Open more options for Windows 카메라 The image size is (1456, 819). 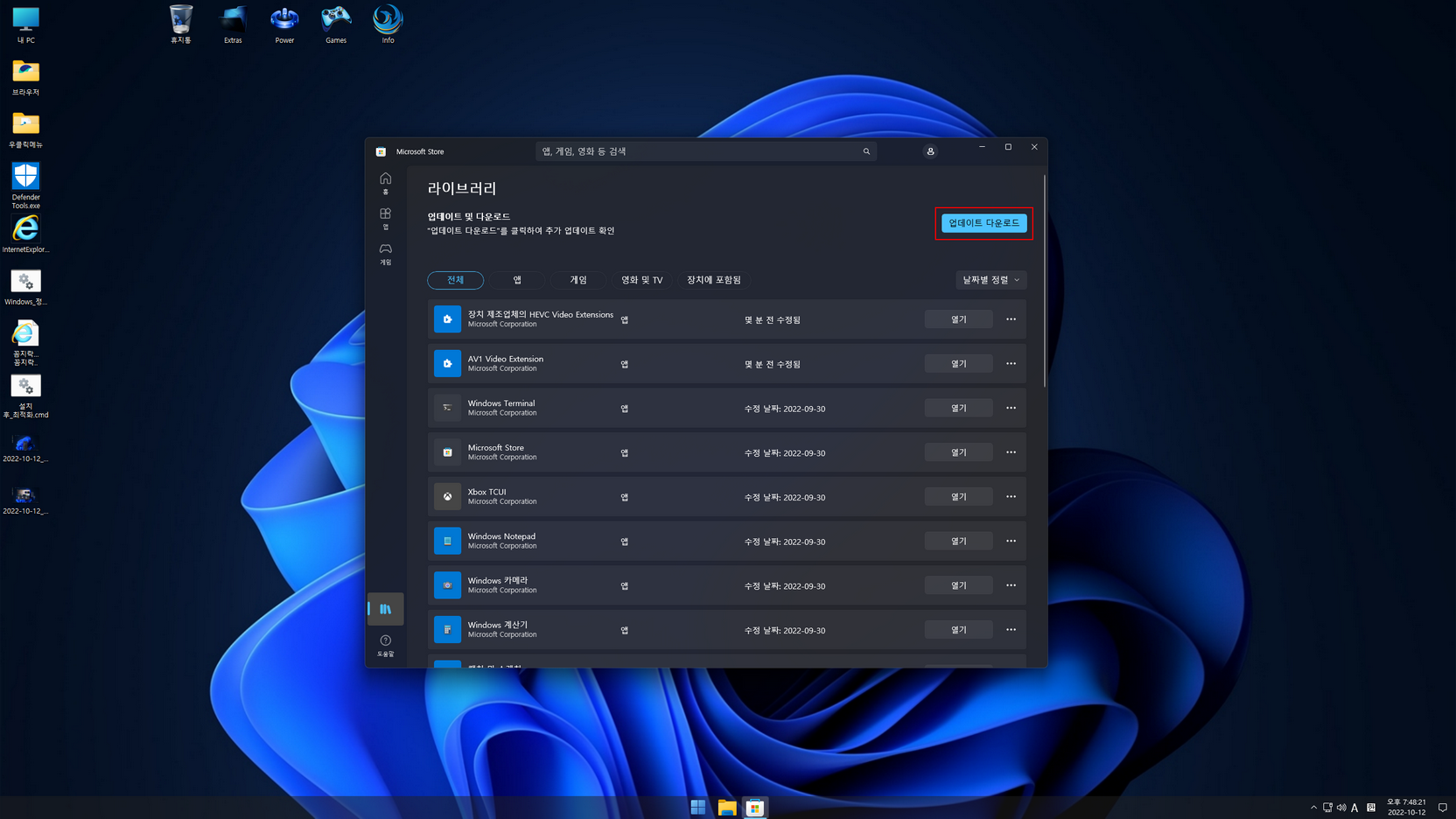pyautogui.click(x=1011, y=585)
